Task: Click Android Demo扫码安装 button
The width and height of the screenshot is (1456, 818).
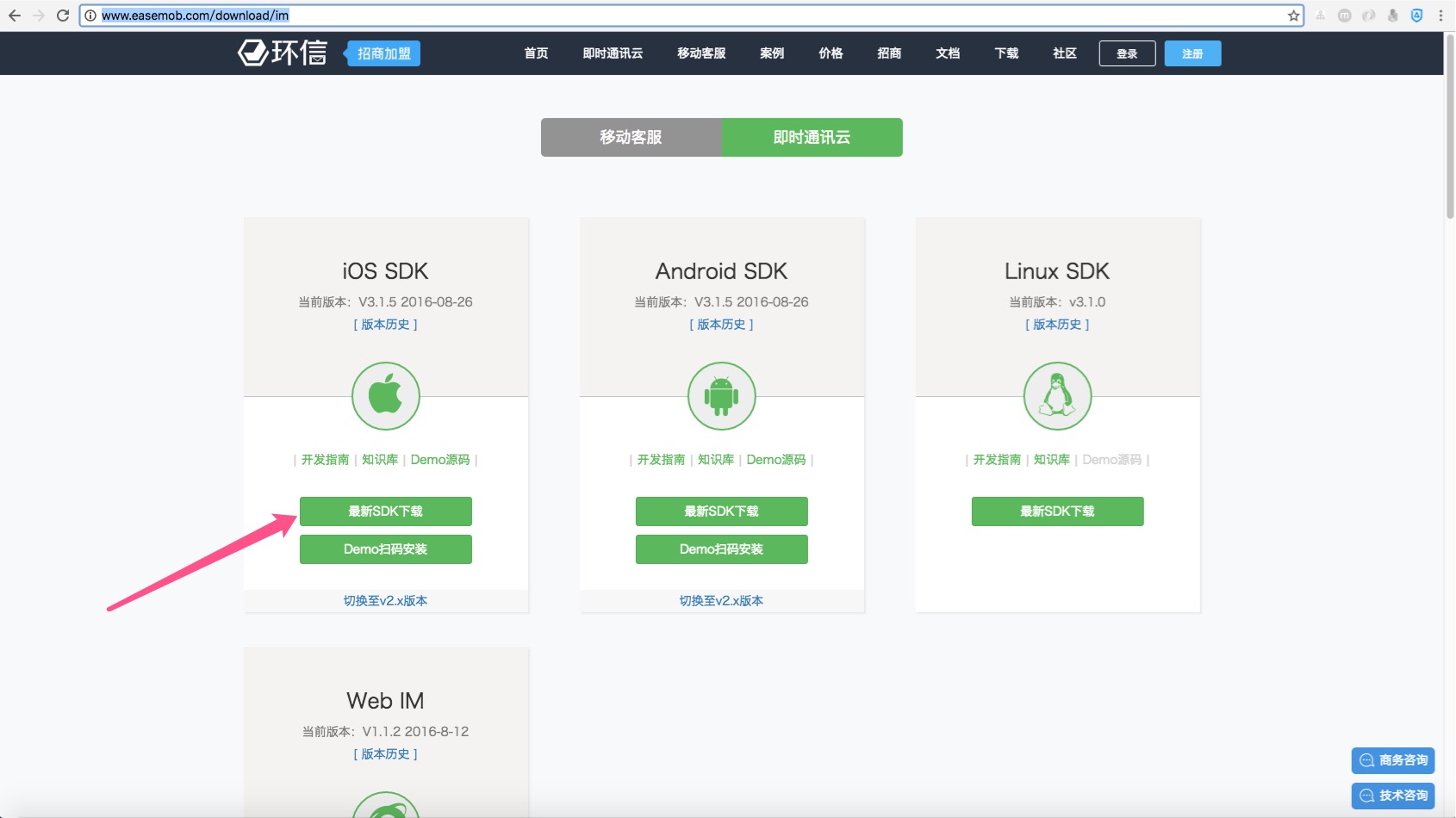Action: point(722,549)
